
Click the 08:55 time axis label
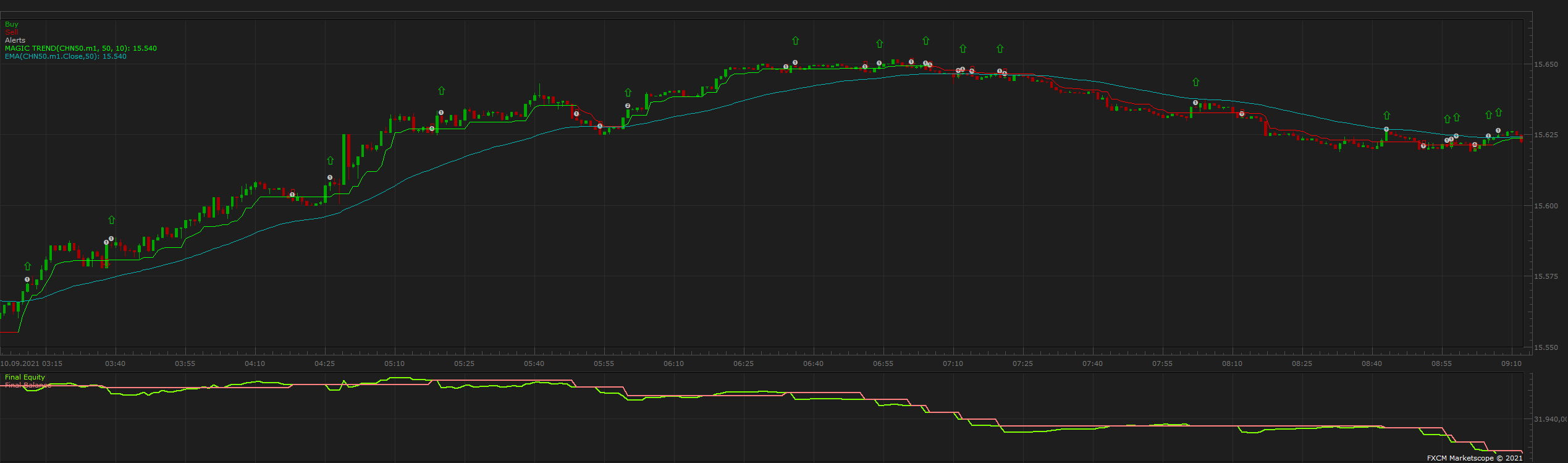(1442, 363)
